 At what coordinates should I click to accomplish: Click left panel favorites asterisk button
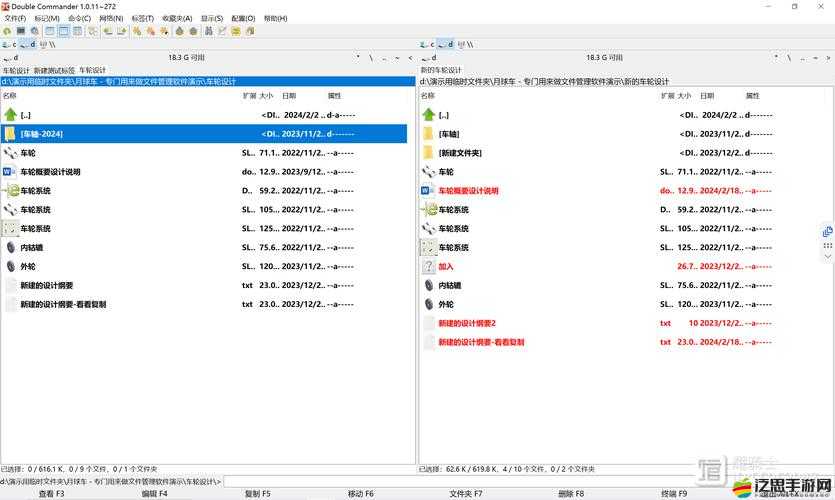point(358,57)
